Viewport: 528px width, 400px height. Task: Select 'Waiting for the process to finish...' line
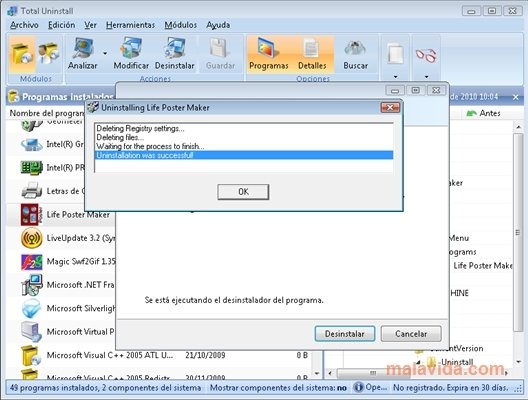[150, 146]
